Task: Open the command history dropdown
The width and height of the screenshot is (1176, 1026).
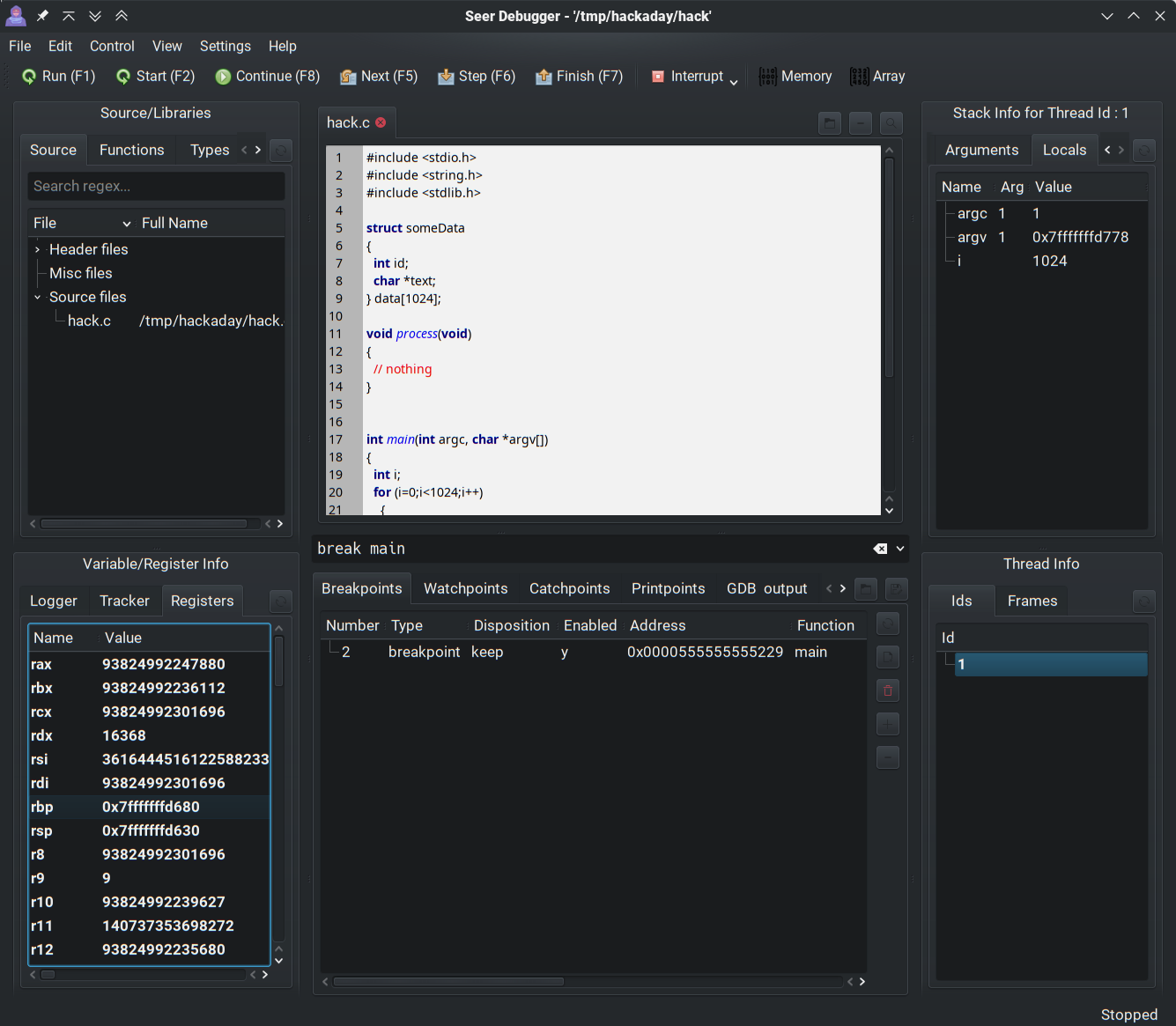Action: [900, 549]
